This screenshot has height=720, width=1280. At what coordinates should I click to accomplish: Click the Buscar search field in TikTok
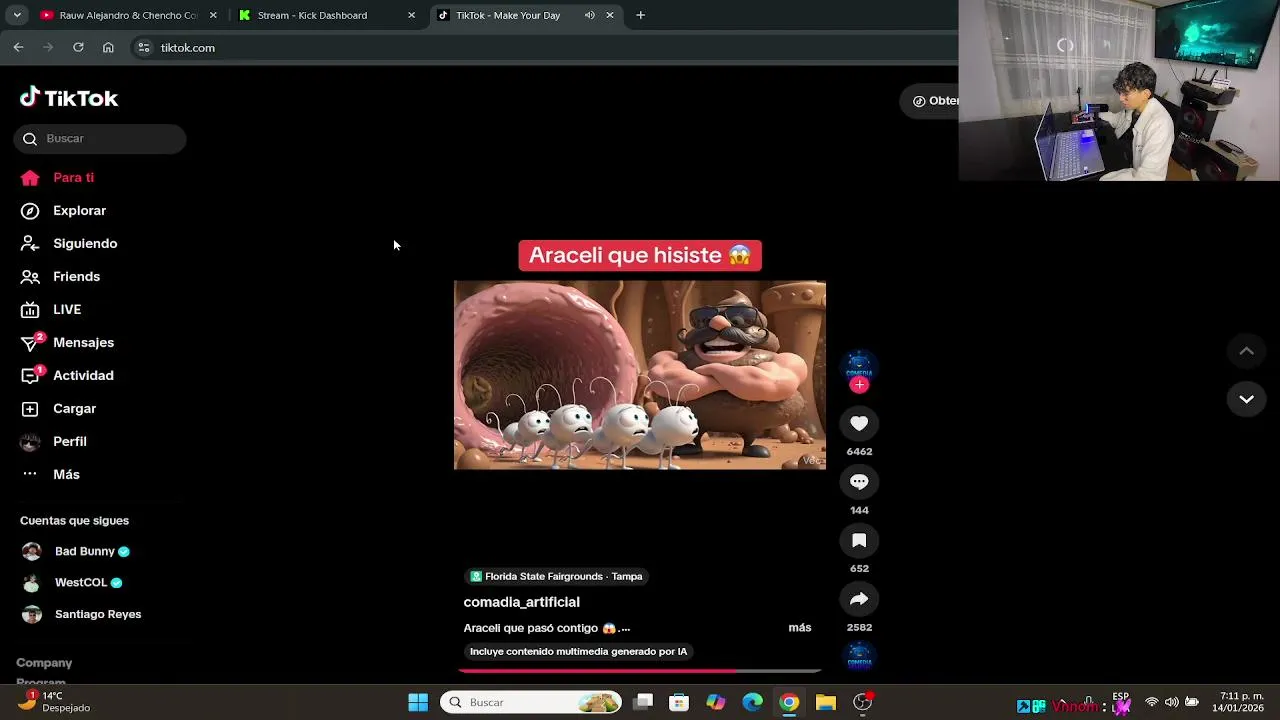[x=100, y=139]
